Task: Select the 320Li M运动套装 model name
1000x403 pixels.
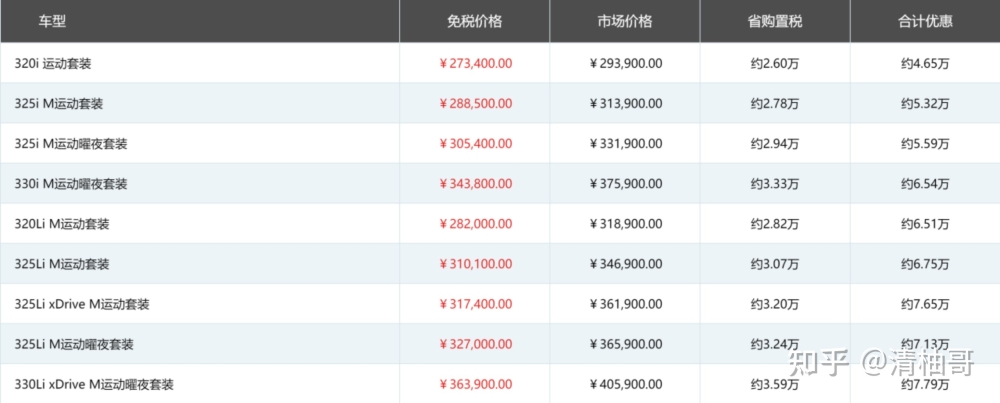Action: point(62,224)
